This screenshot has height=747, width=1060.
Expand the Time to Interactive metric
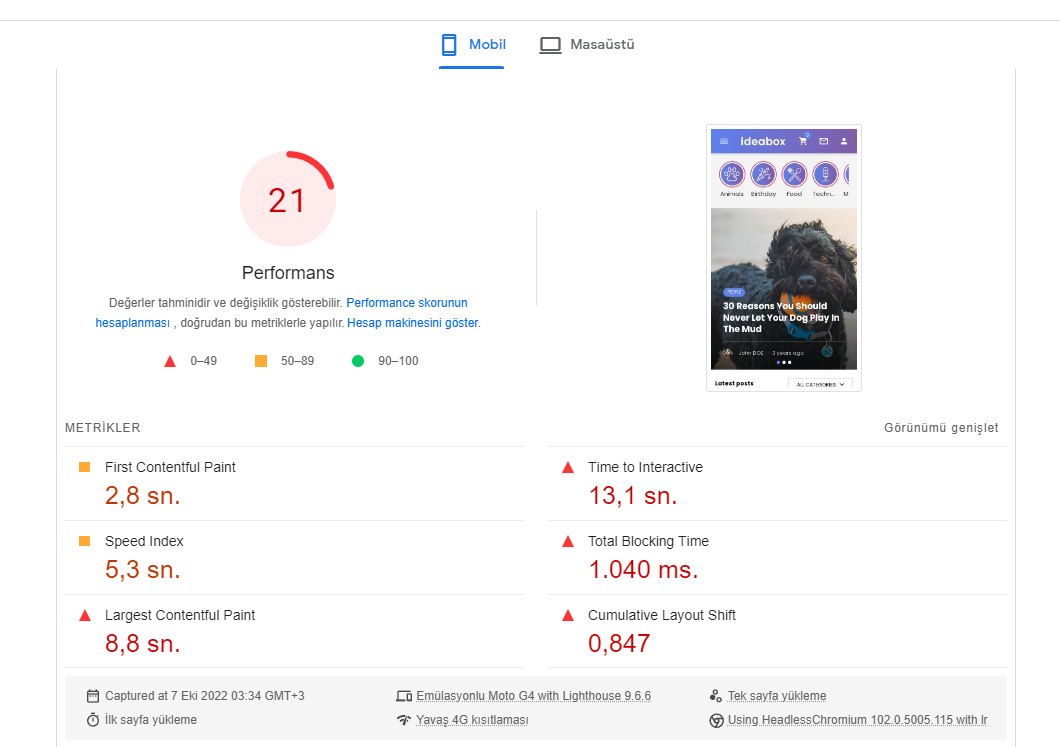click(777, 483)
